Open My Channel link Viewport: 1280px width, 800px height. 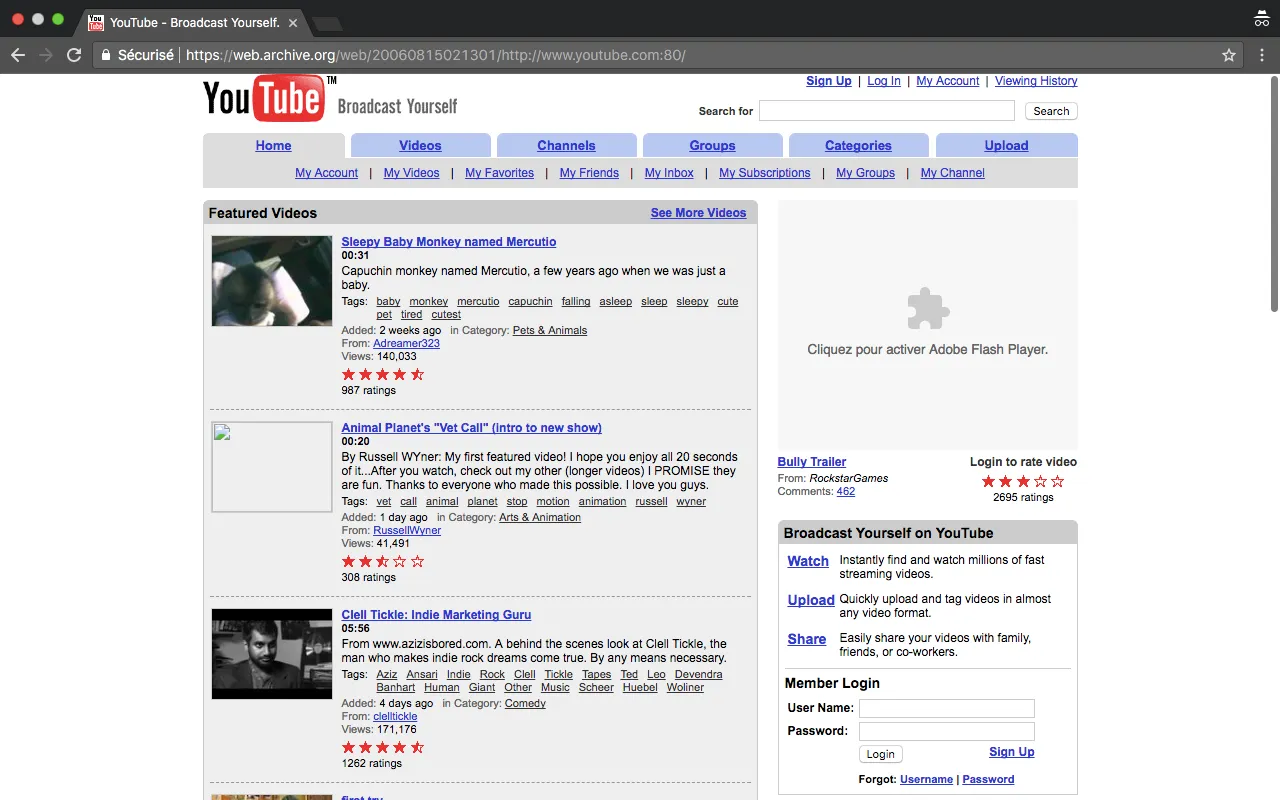point(952,173)
